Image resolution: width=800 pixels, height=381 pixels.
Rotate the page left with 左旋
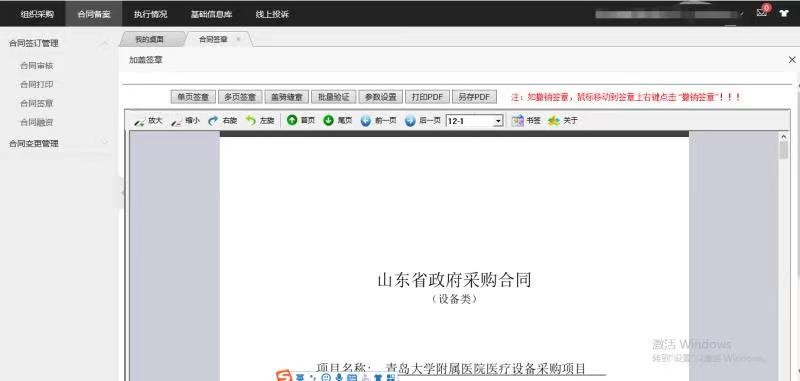click(260, 121)
